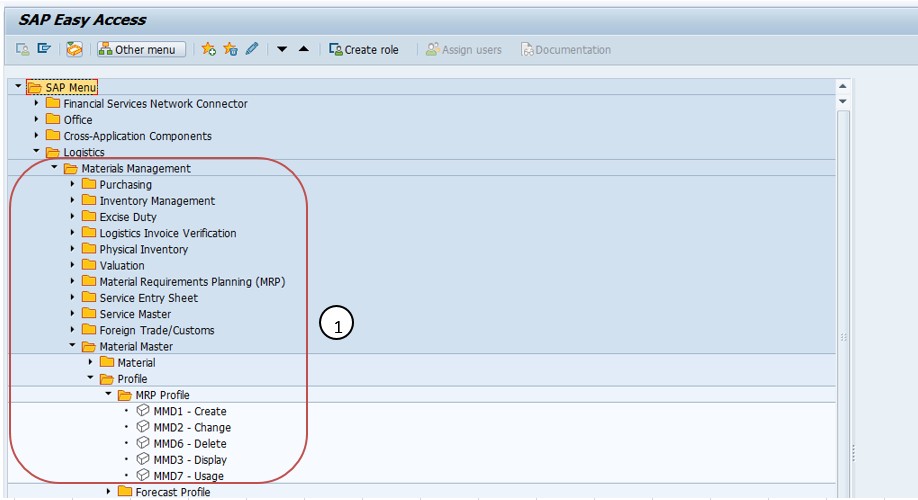Screen dimensions: 918x500
Task: Click the Add to Favorites star icon
Action: click(x=208, y=49)
